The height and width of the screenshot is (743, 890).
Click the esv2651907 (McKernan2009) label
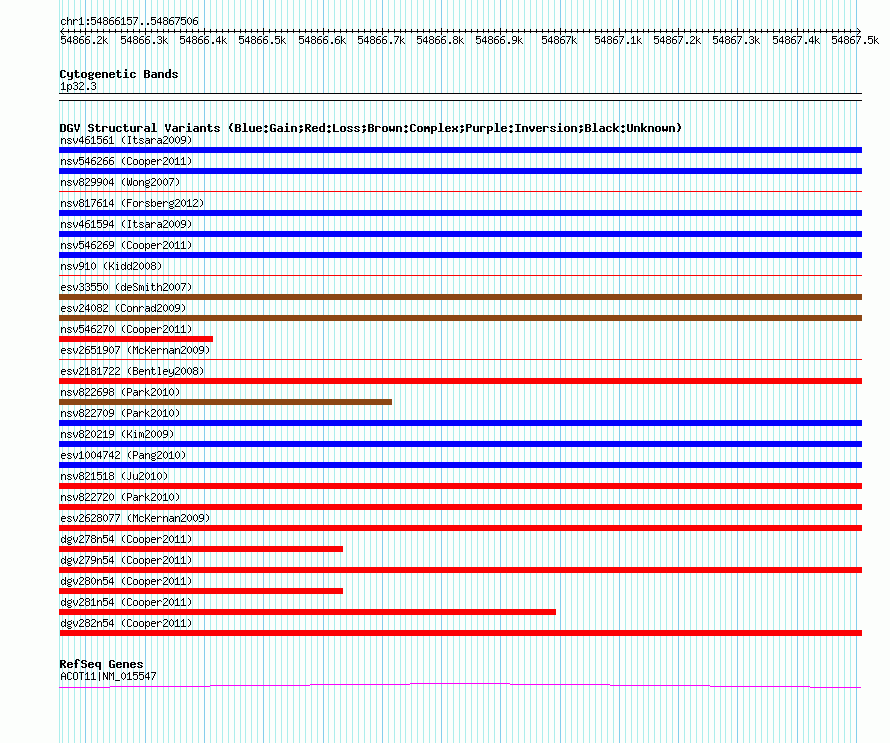click(x=135, y=350)
